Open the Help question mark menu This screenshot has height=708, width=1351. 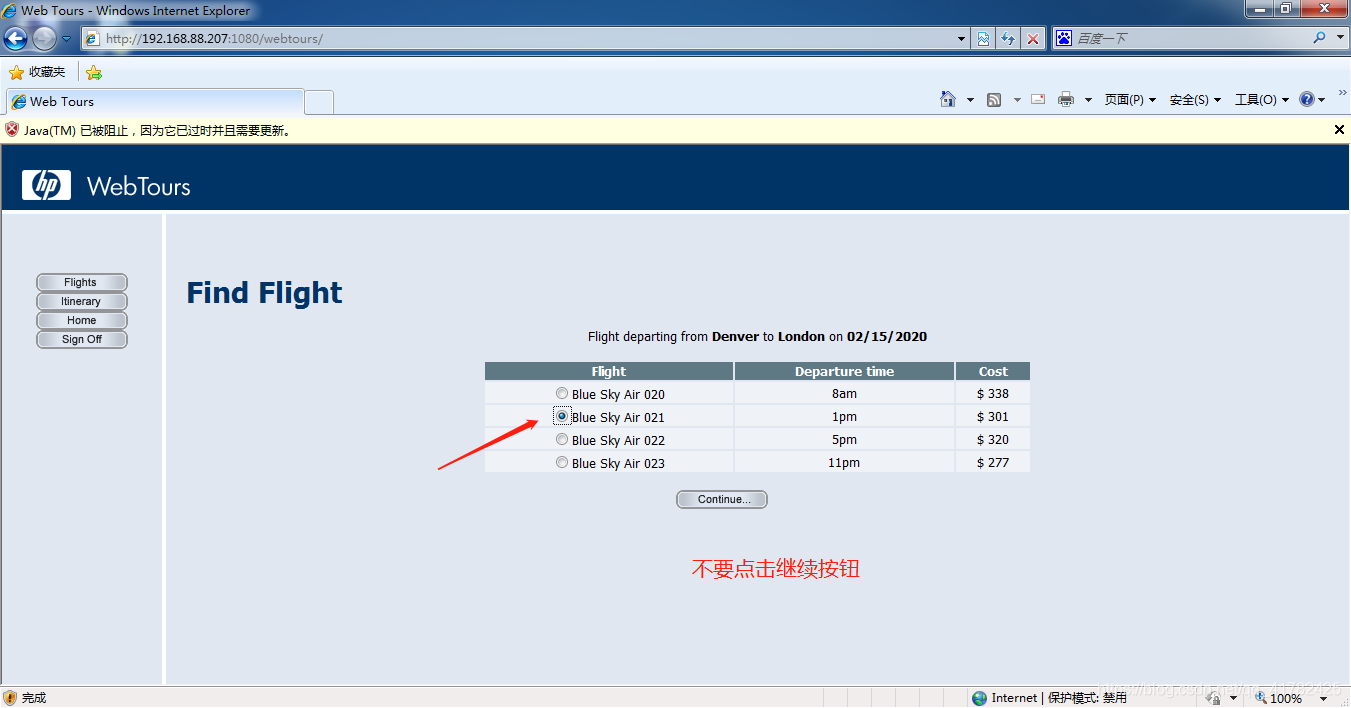click(1312, 100)
